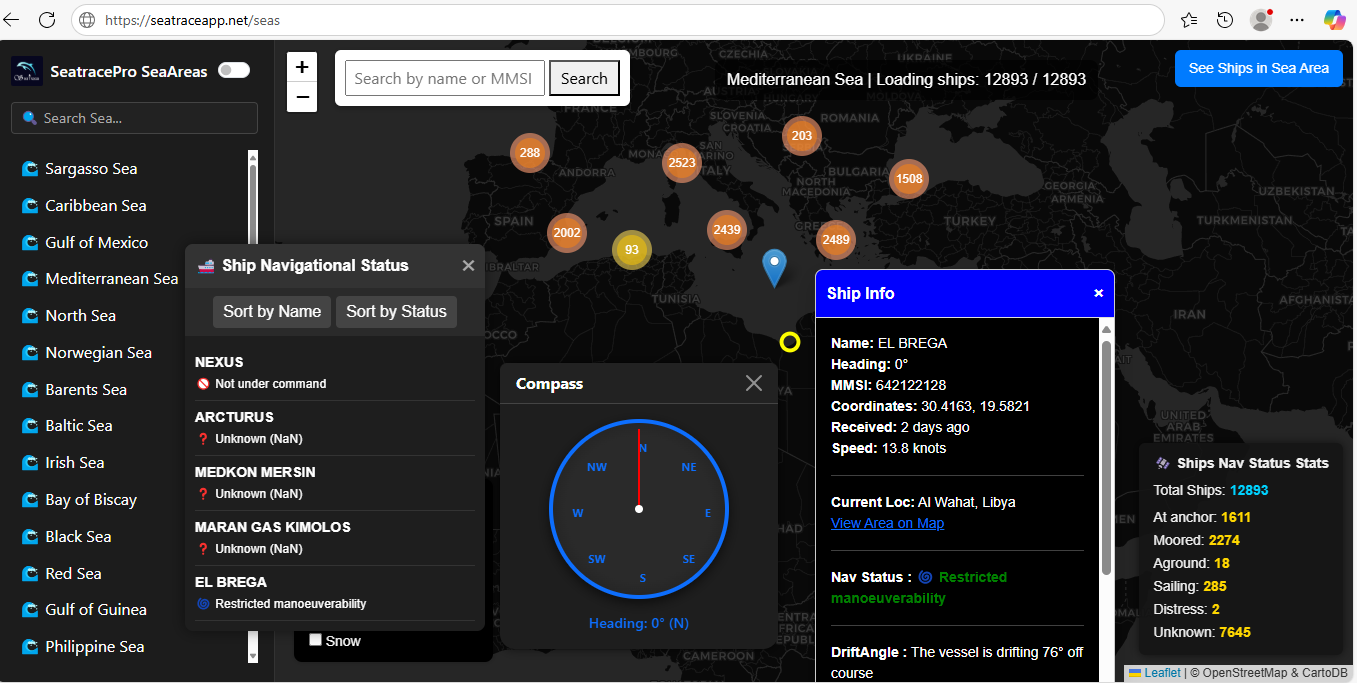Open the 2002 ship cluster marker

point(567,232)
